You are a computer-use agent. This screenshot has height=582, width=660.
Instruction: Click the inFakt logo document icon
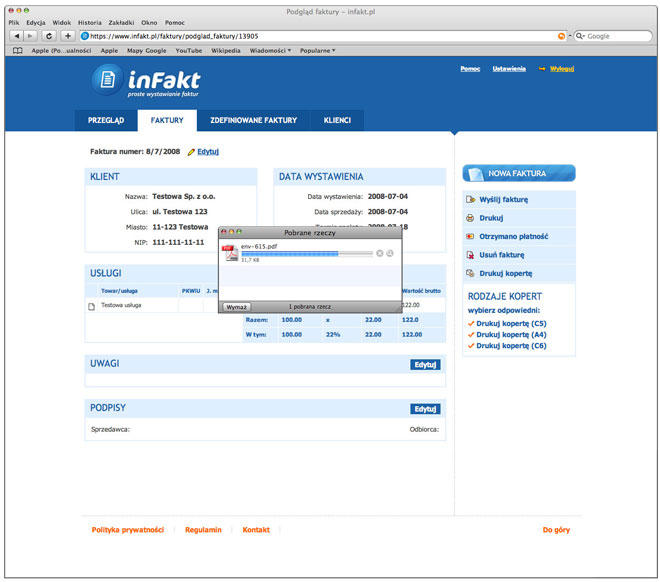coord(107,79)
